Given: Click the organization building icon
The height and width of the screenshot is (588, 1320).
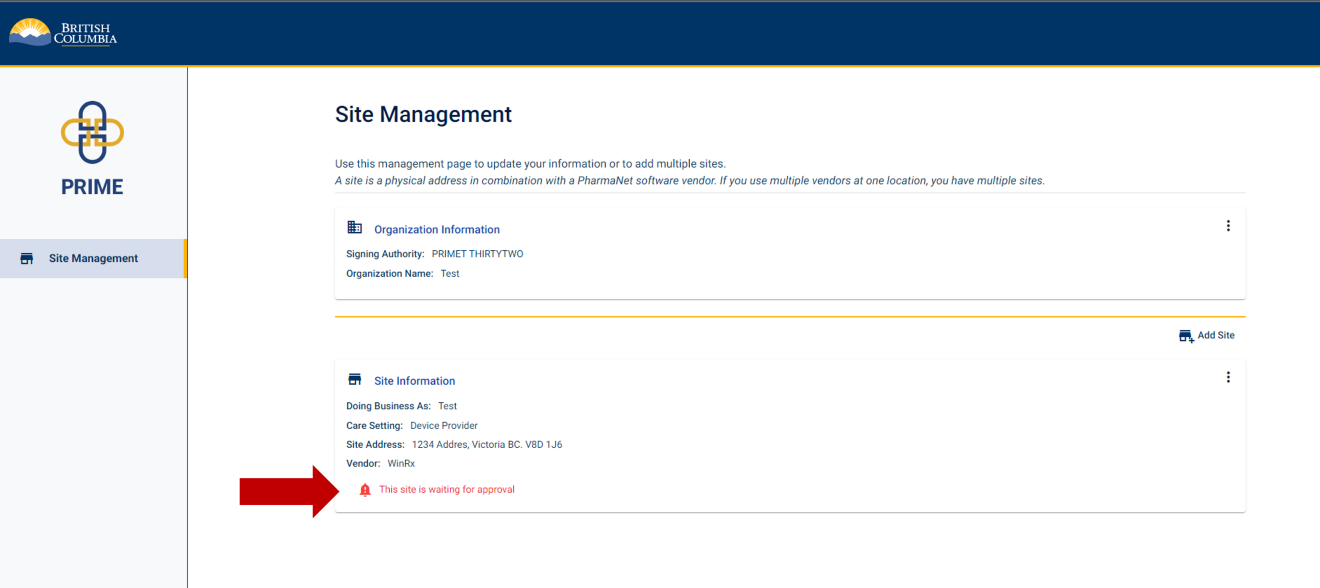Looking at the screenshot, I should 356,228.
